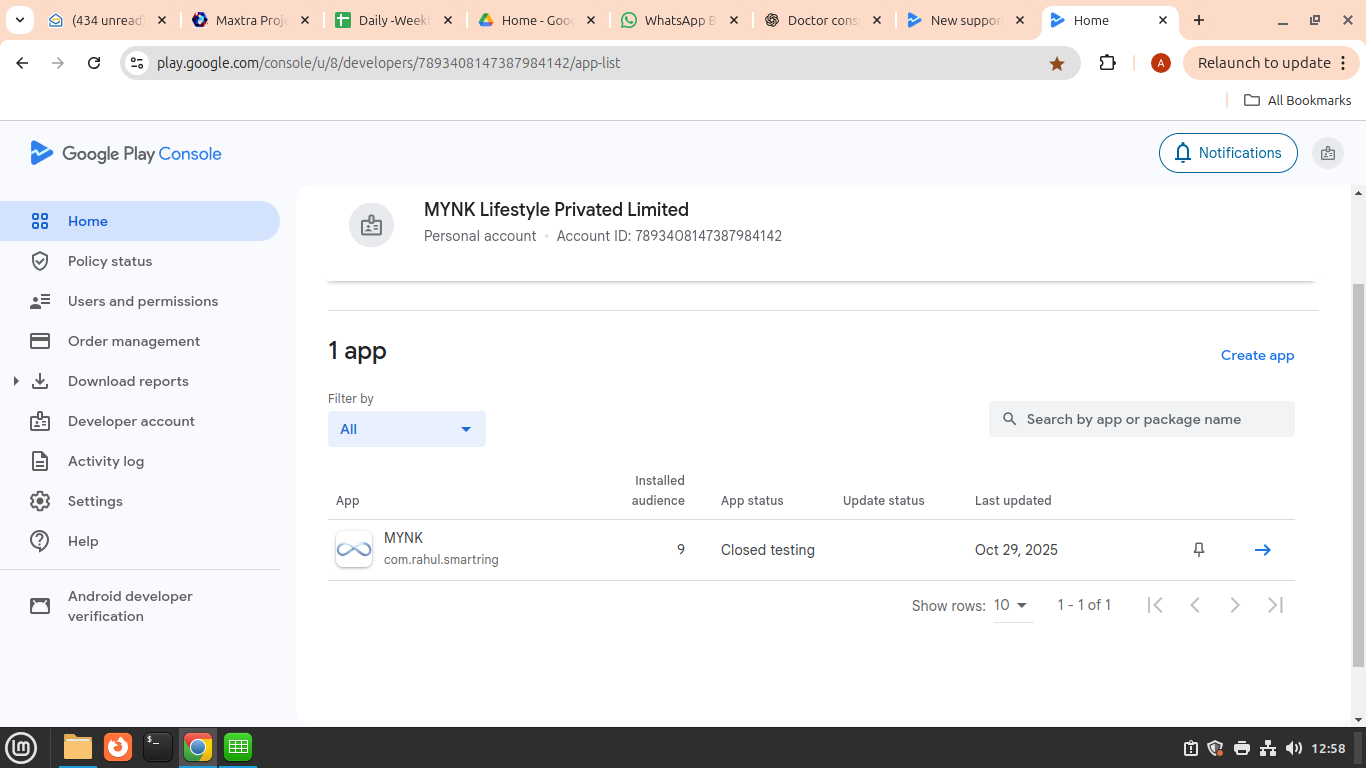Open the tab search dropdown arrow
The height and width of the screenshot is (768, 1366).
[x=19, y=20]
